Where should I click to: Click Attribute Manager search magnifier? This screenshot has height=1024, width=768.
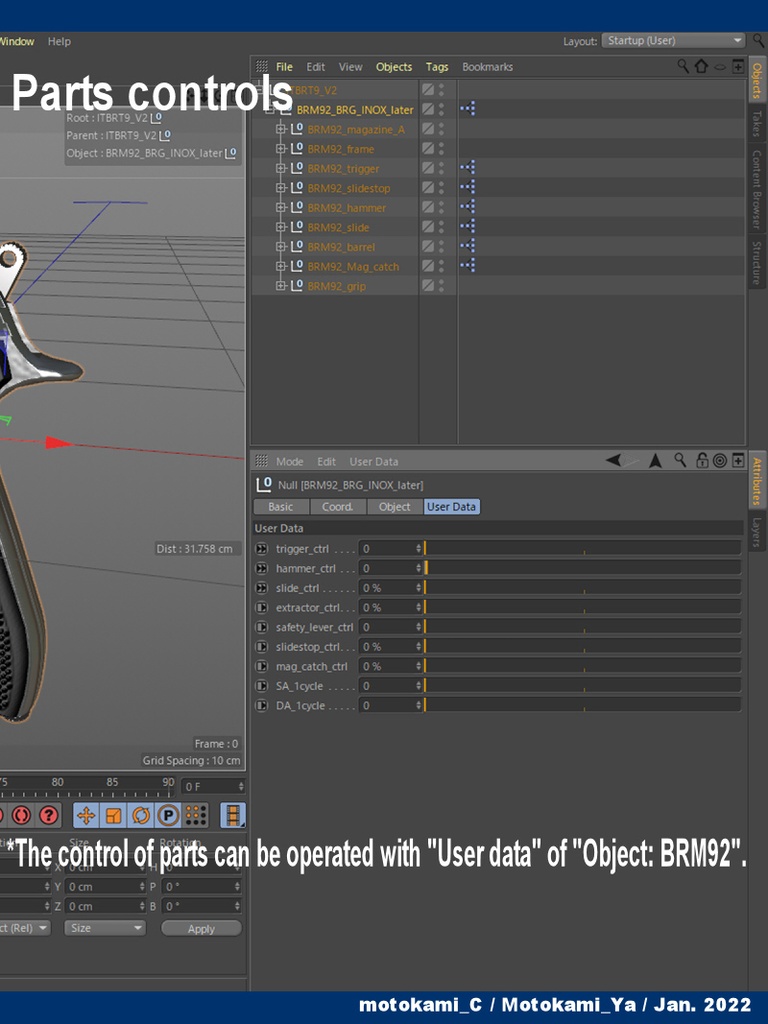(680, 460)
